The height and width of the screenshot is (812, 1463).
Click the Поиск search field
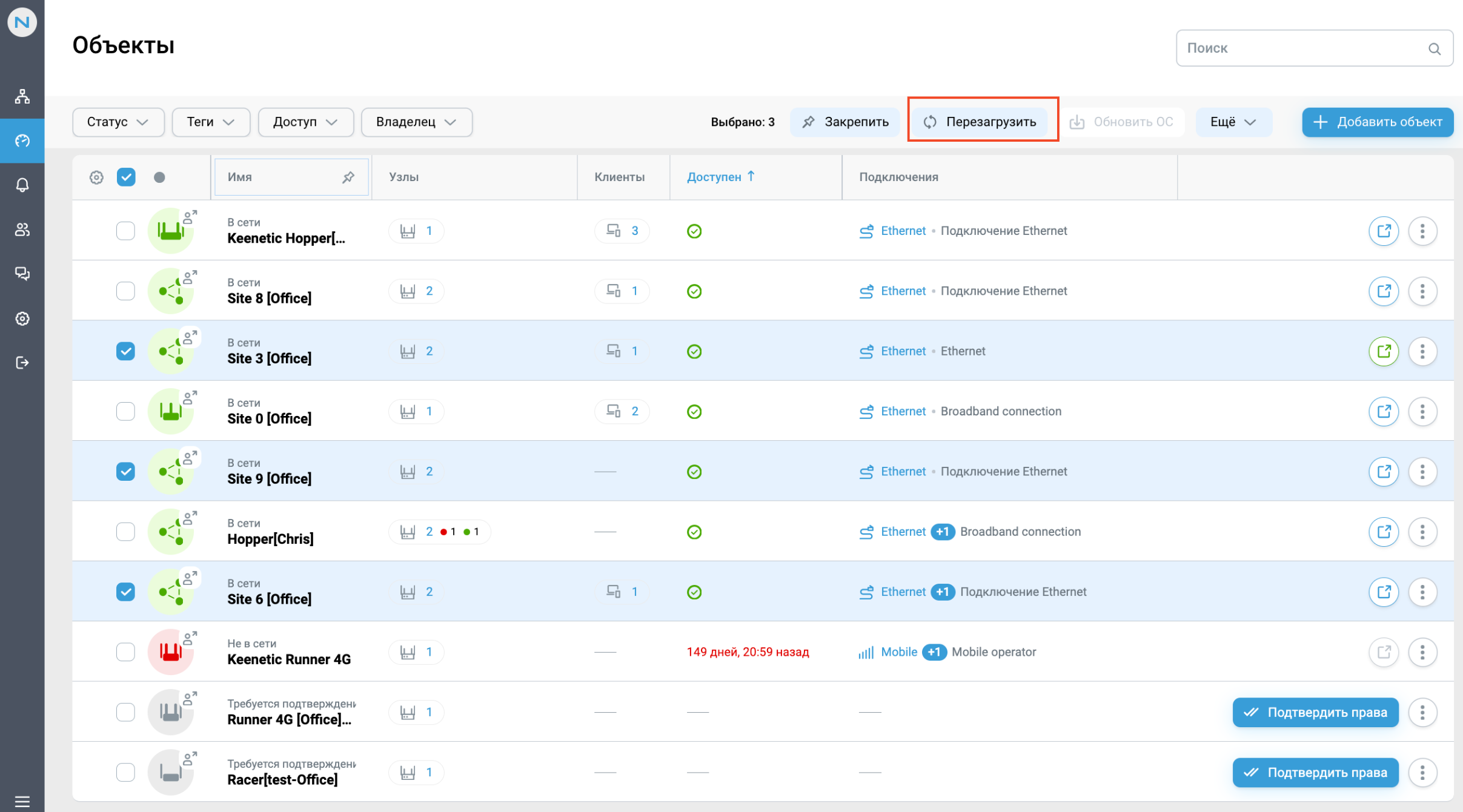click(x=1302, y=48)
